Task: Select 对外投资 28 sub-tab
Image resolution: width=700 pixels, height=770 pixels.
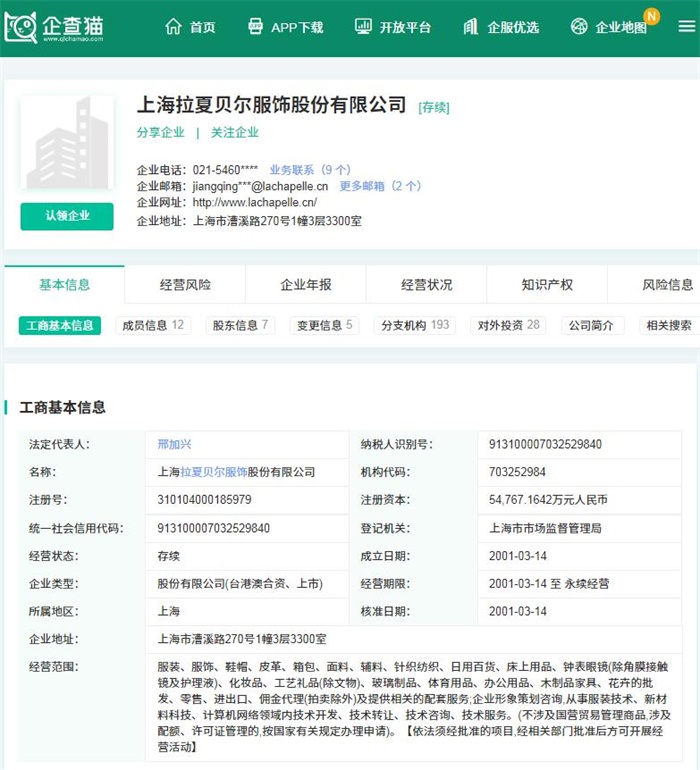Action: [508, 325]
